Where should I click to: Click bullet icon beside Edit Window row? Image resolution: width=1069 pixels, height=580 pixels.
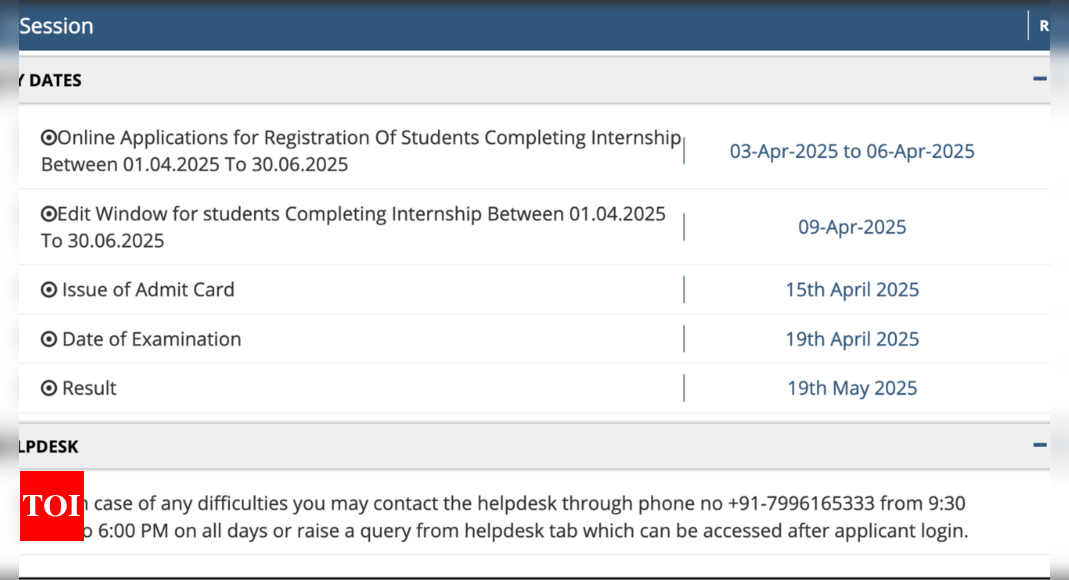(48, 214)
